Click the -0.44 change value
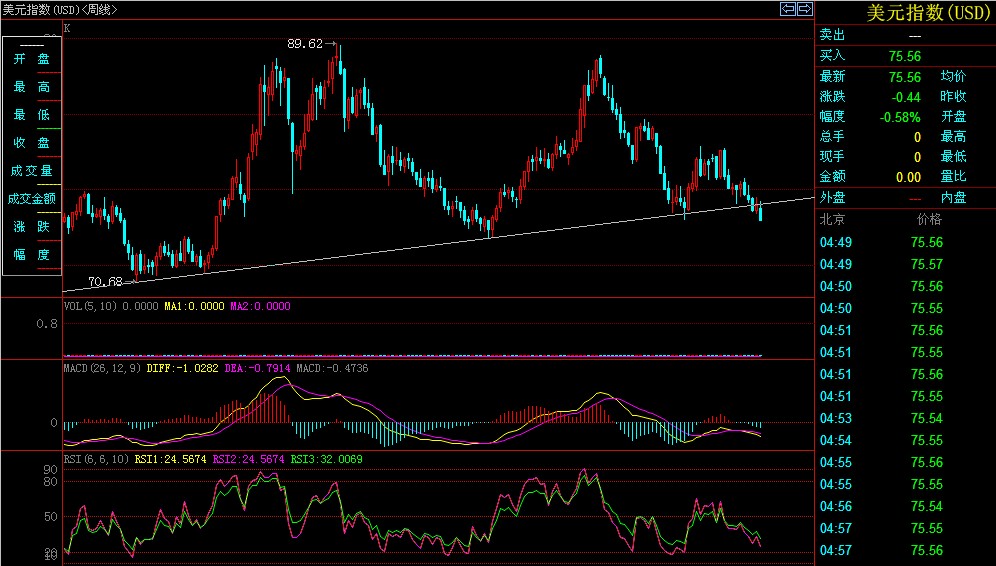Screen dimensions: 996x566 (x=906, y=97)
